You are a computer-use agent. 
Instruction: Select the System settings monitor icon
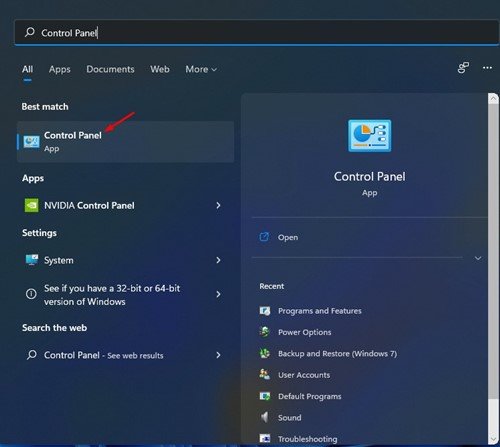click(x=32, y=260)
